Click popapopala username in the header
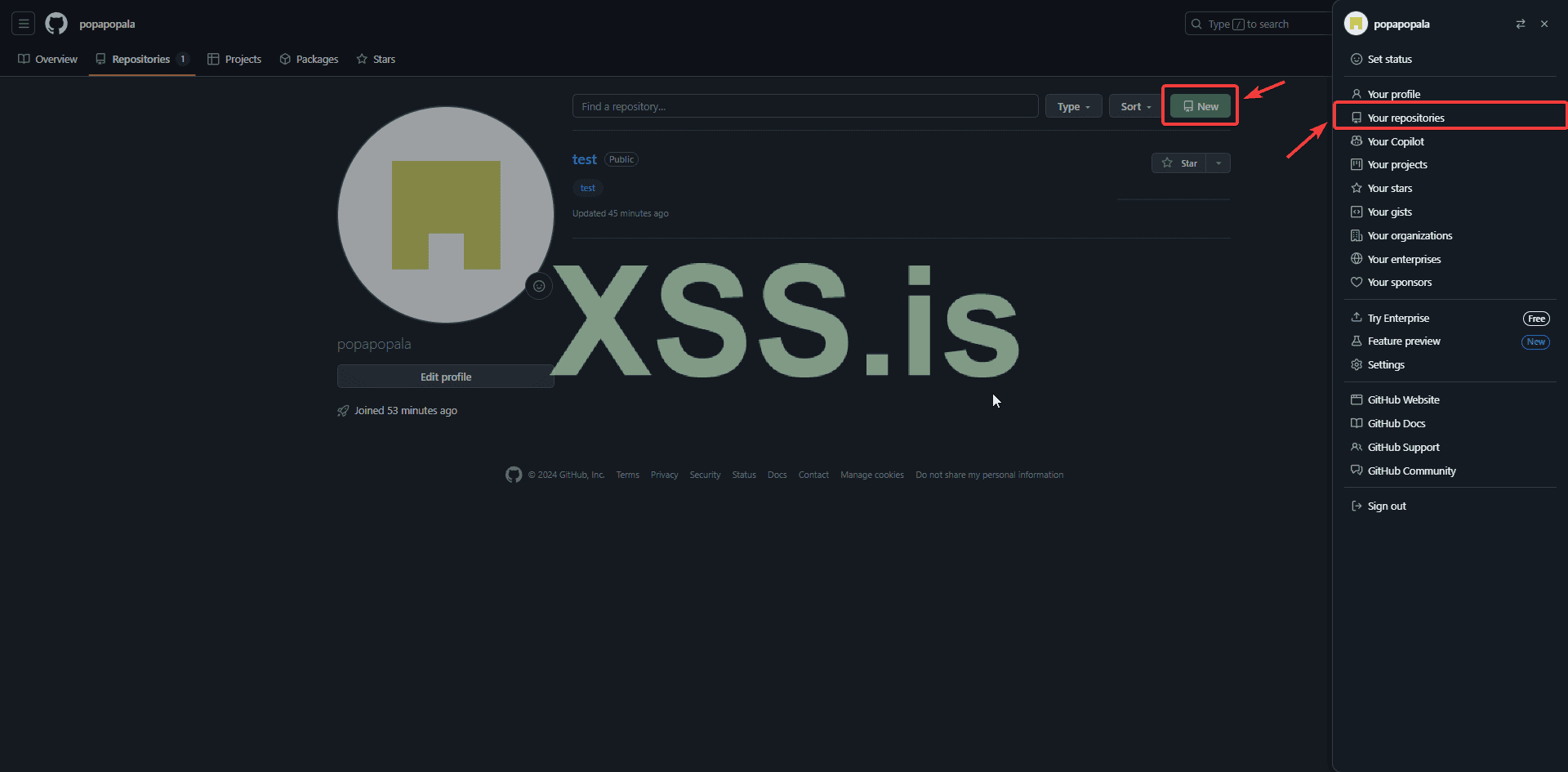 107,24
